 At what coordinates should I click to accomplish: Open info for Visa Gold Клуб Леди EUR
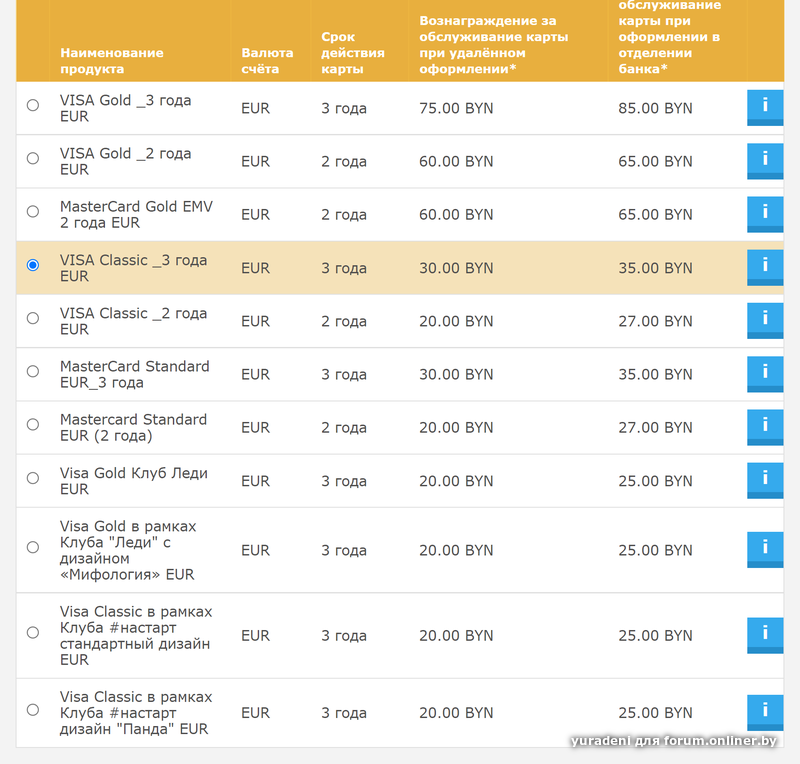[765, 480]
